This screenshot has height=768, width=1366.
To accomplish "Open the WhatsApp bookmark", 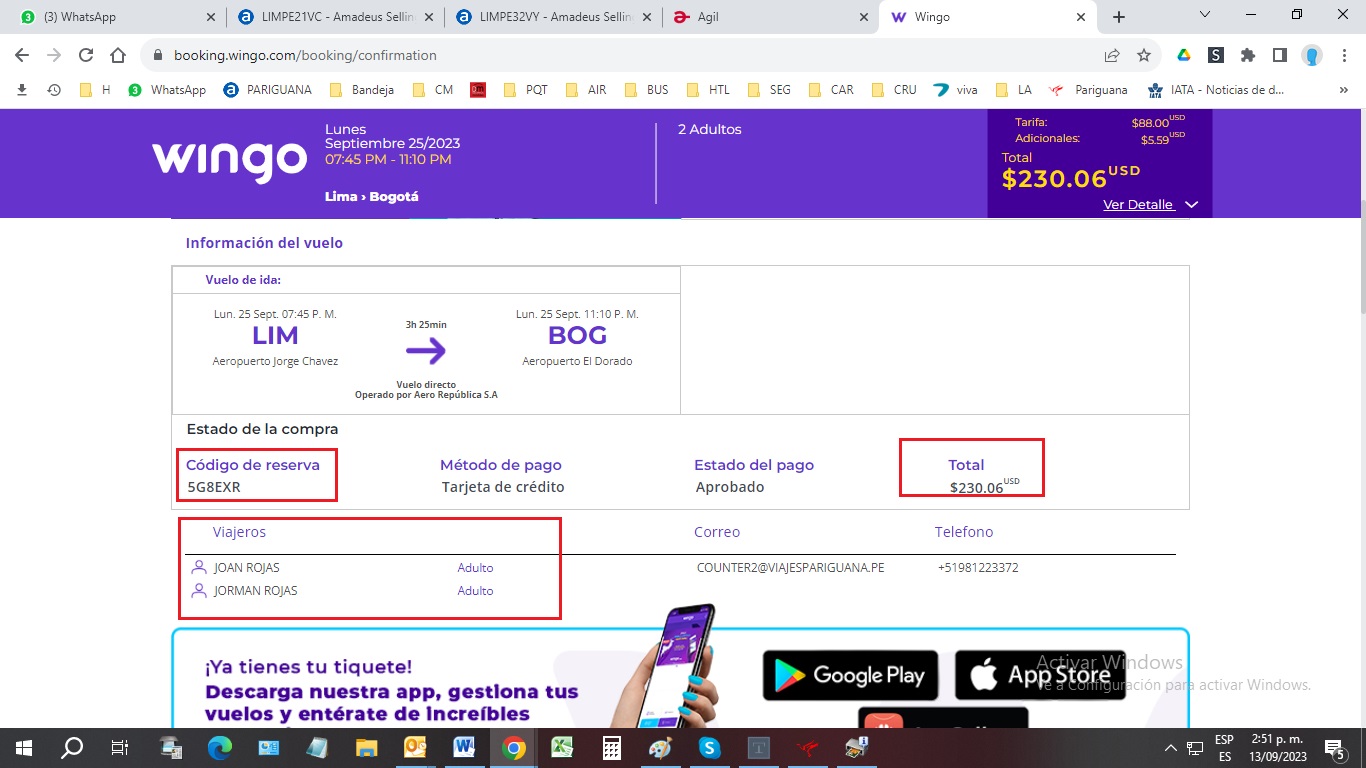I will [x=167, y=90].
